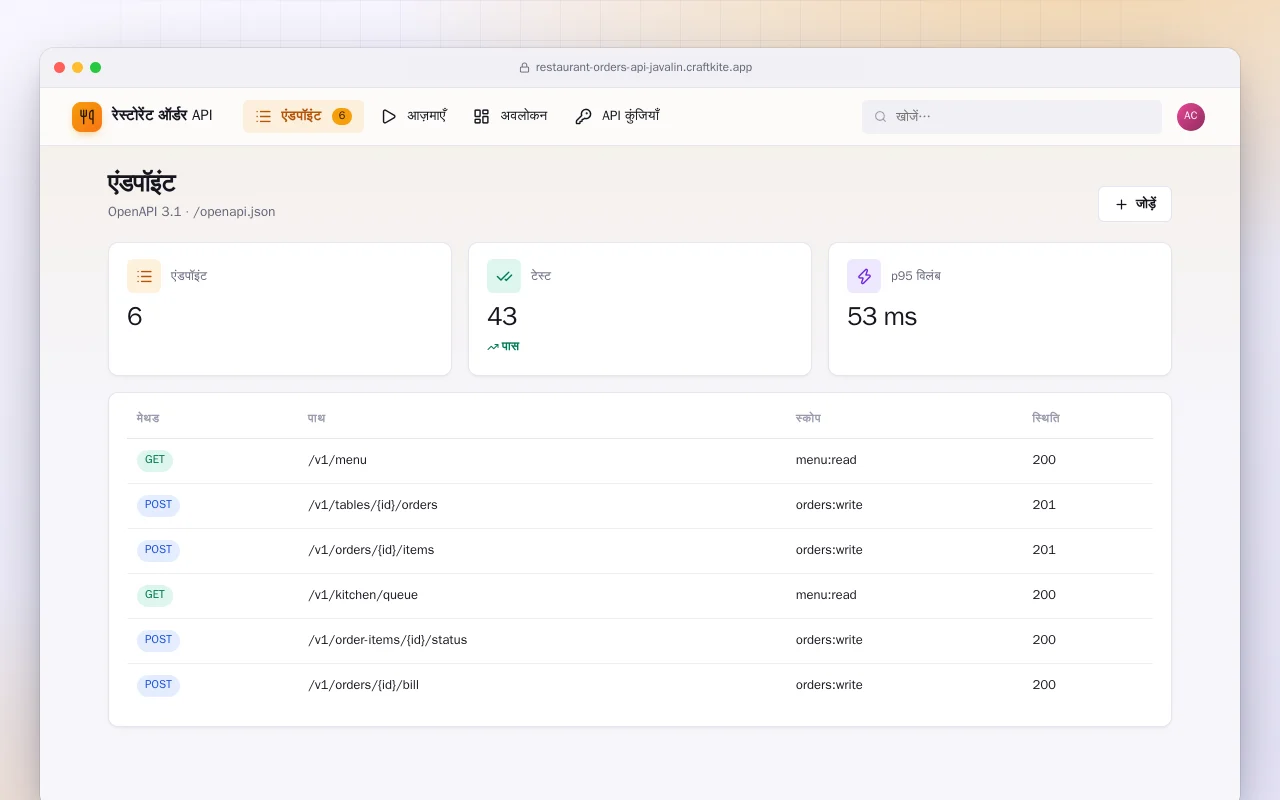Click the खोजें search field
1280x800 pixels.
(1012, 117)
